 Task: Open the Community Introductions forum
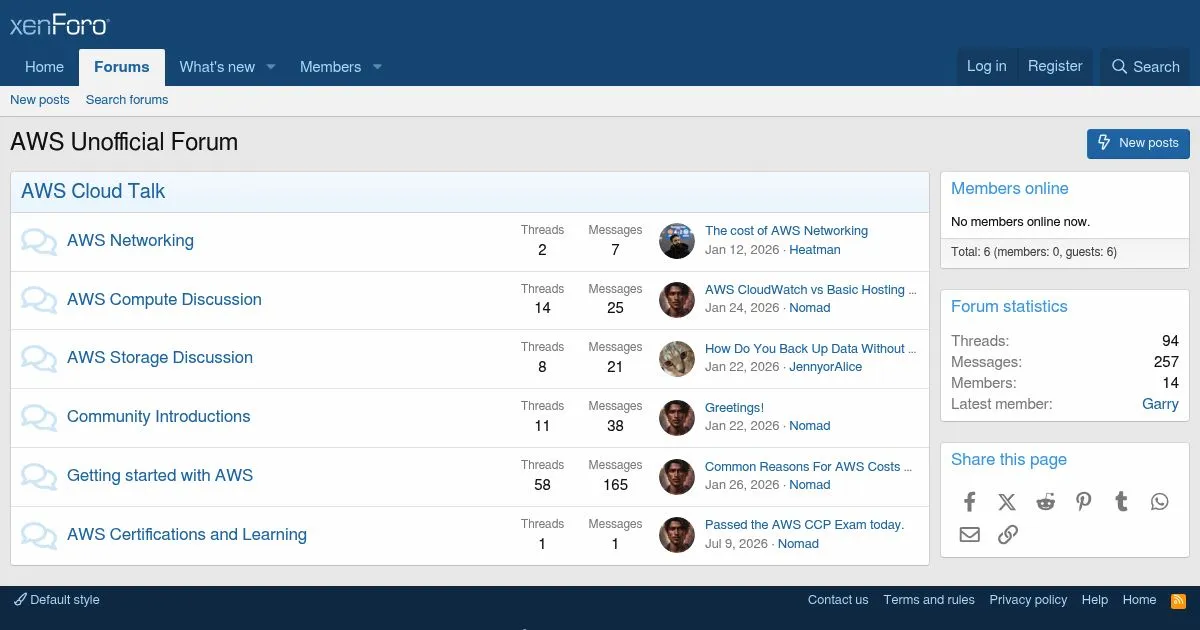coord(159,417)
